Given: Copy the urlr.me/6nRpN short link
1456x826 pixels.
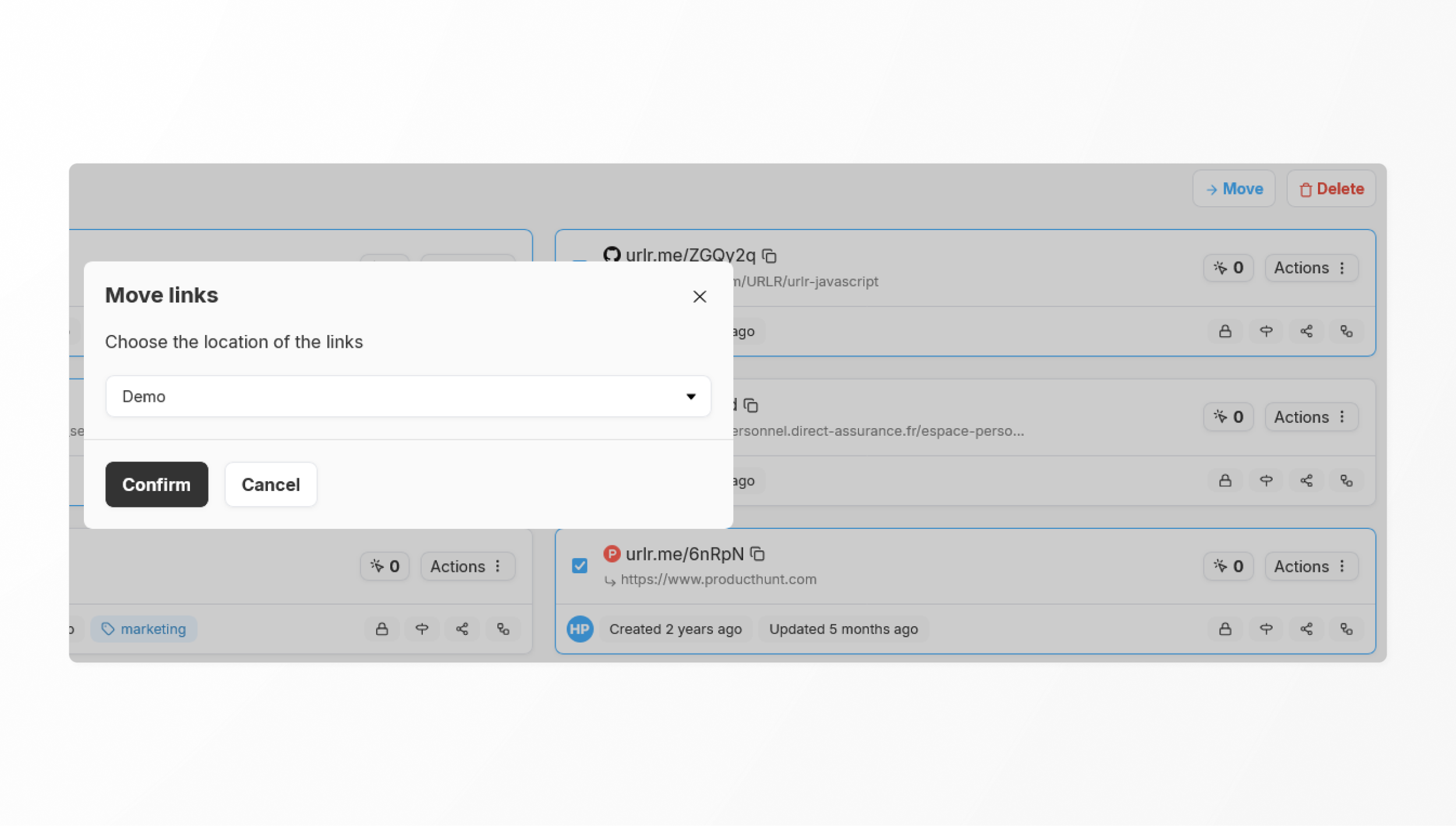Looking at the screenshot, I should pos(757,554).
